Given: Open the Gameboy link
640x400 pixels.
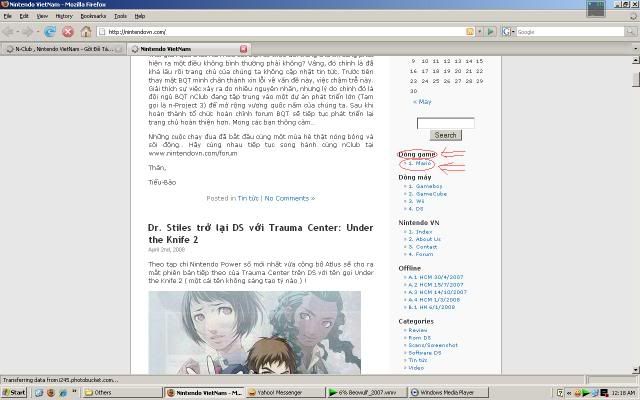Looking at the screenshot, I should pos(425,186).
